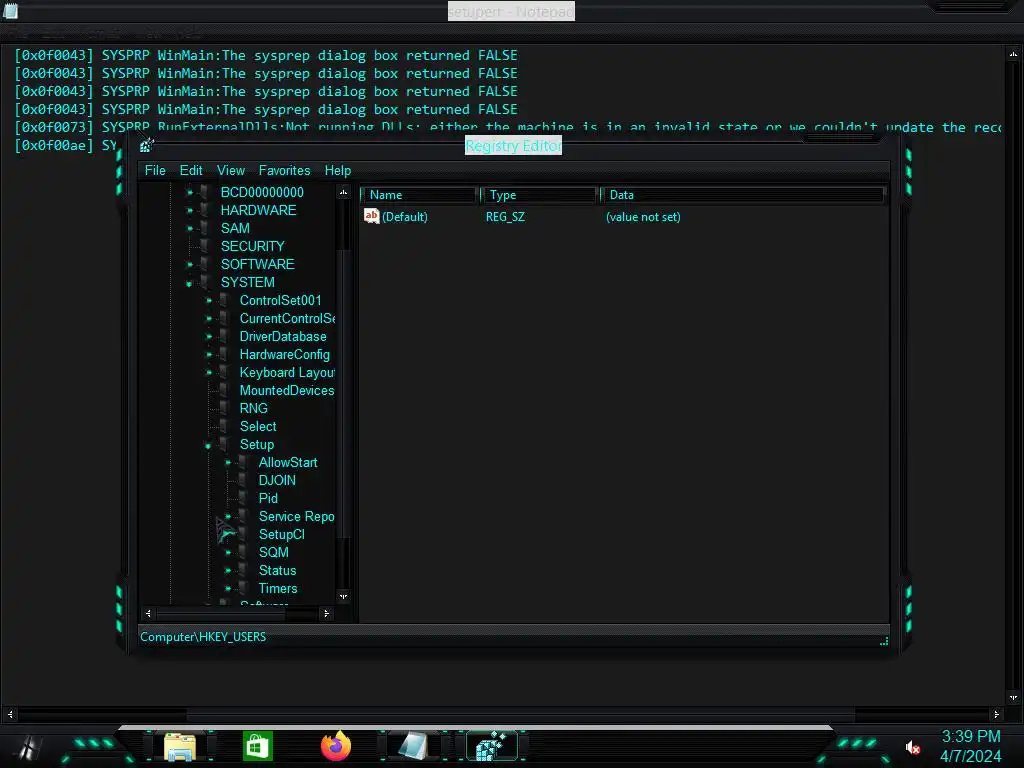Click the muted volume tray icon
This screenshot has width=1024, height=768.
(912, 748)
